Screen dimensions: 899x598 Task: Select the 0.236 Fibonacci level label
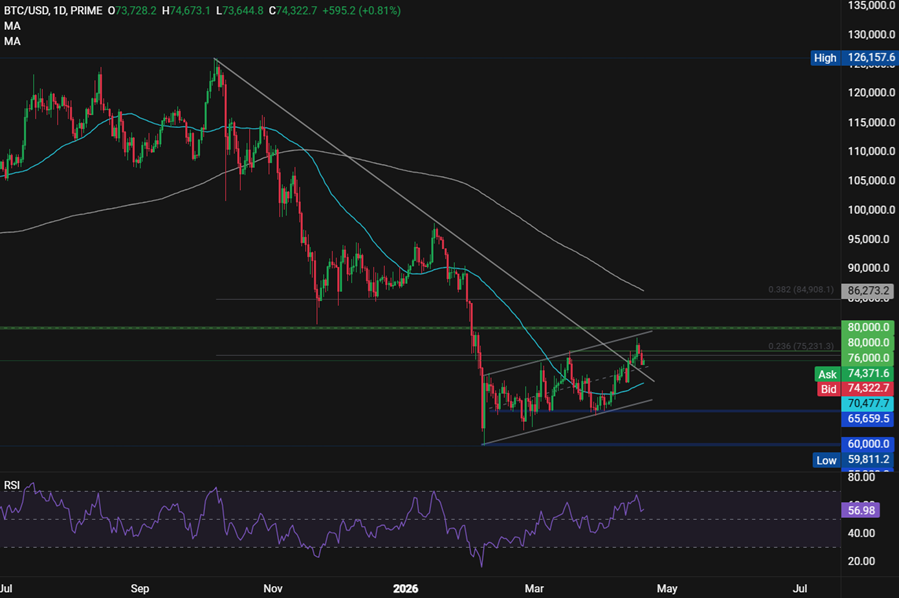pyautogui.click(x=798, y=345)
